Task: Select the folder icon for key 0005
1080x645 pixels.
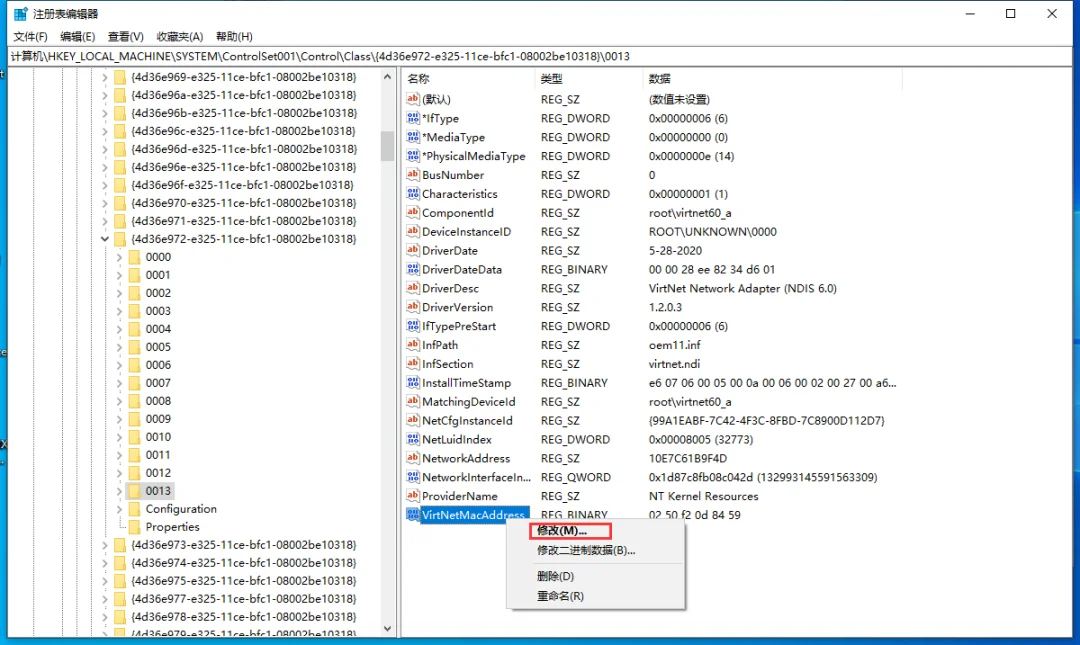Action: 134,347
